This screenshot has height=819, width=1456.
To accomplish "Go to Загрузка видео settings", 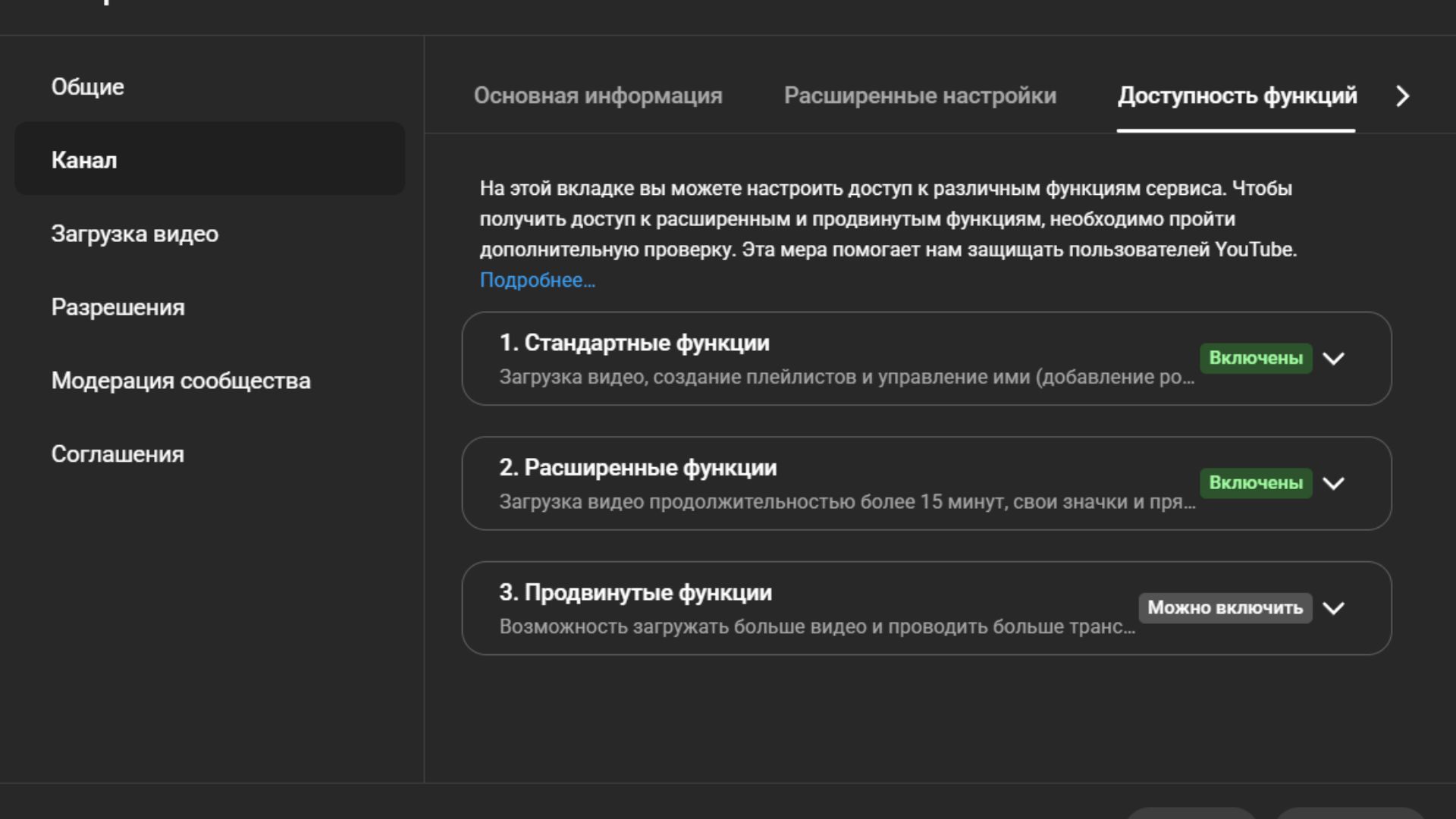I will (135, 234).
